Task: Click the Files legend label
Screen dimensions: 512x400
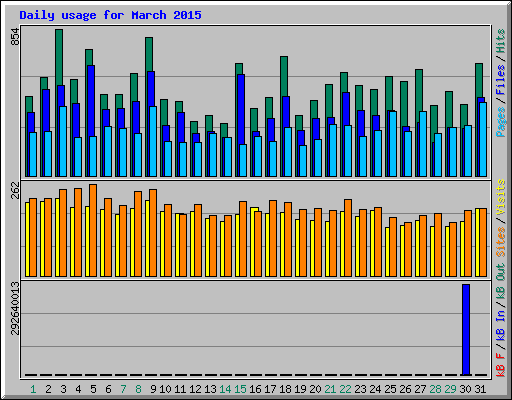Action: point(501,80)
